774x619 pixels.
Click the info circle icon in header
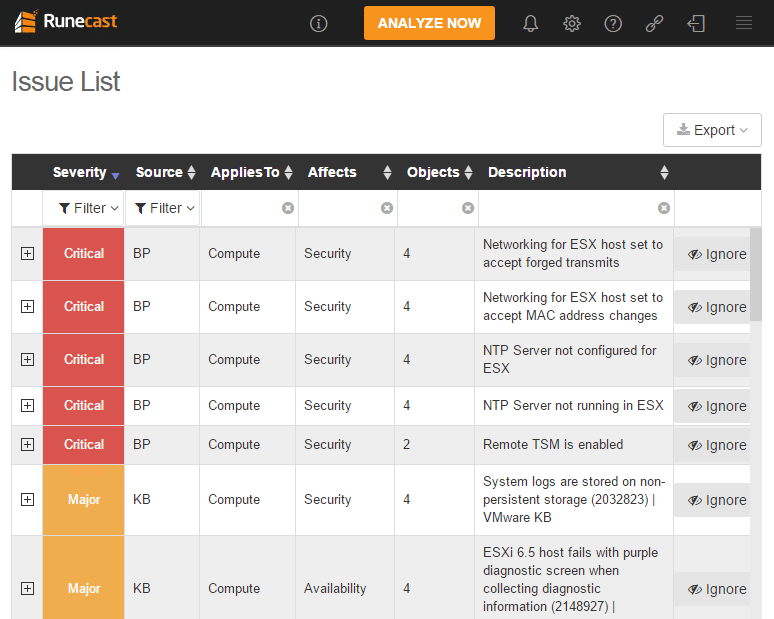[319, 24]
